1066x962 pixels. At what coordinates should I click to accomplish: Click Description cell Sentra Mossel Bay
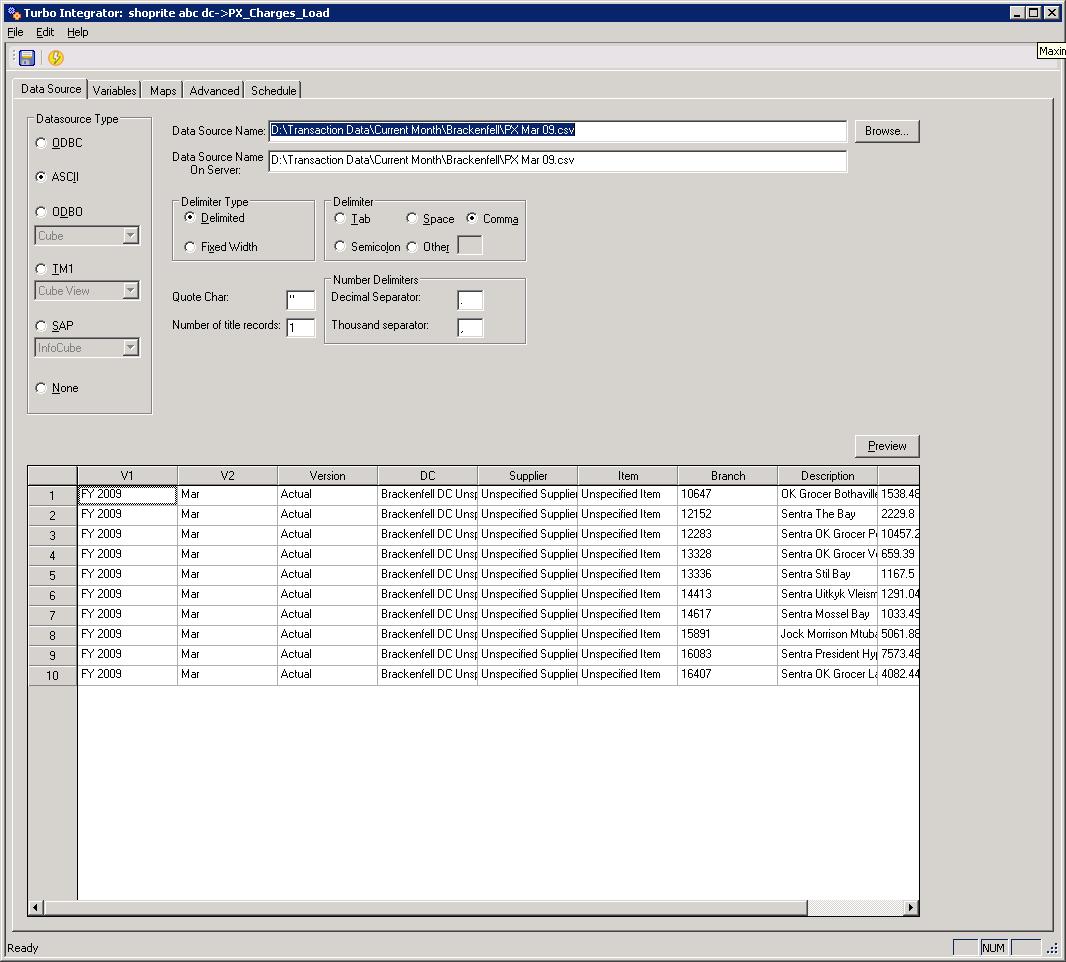coord(827,614)
